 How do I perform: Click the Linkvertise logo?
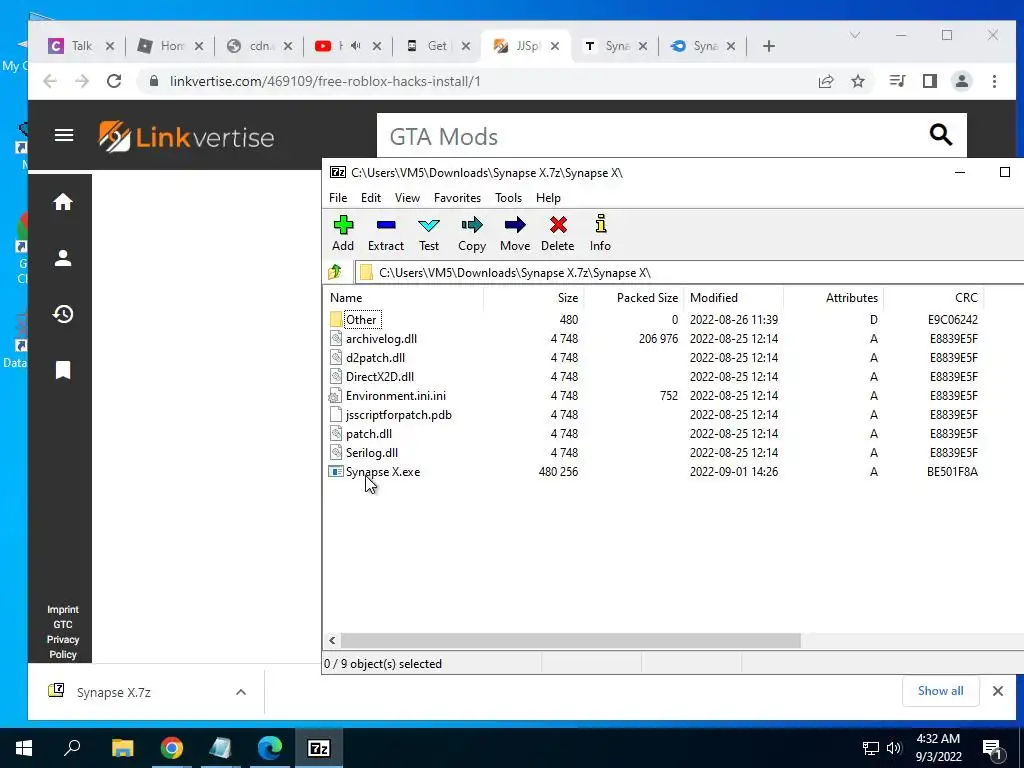tap(186, 136)
